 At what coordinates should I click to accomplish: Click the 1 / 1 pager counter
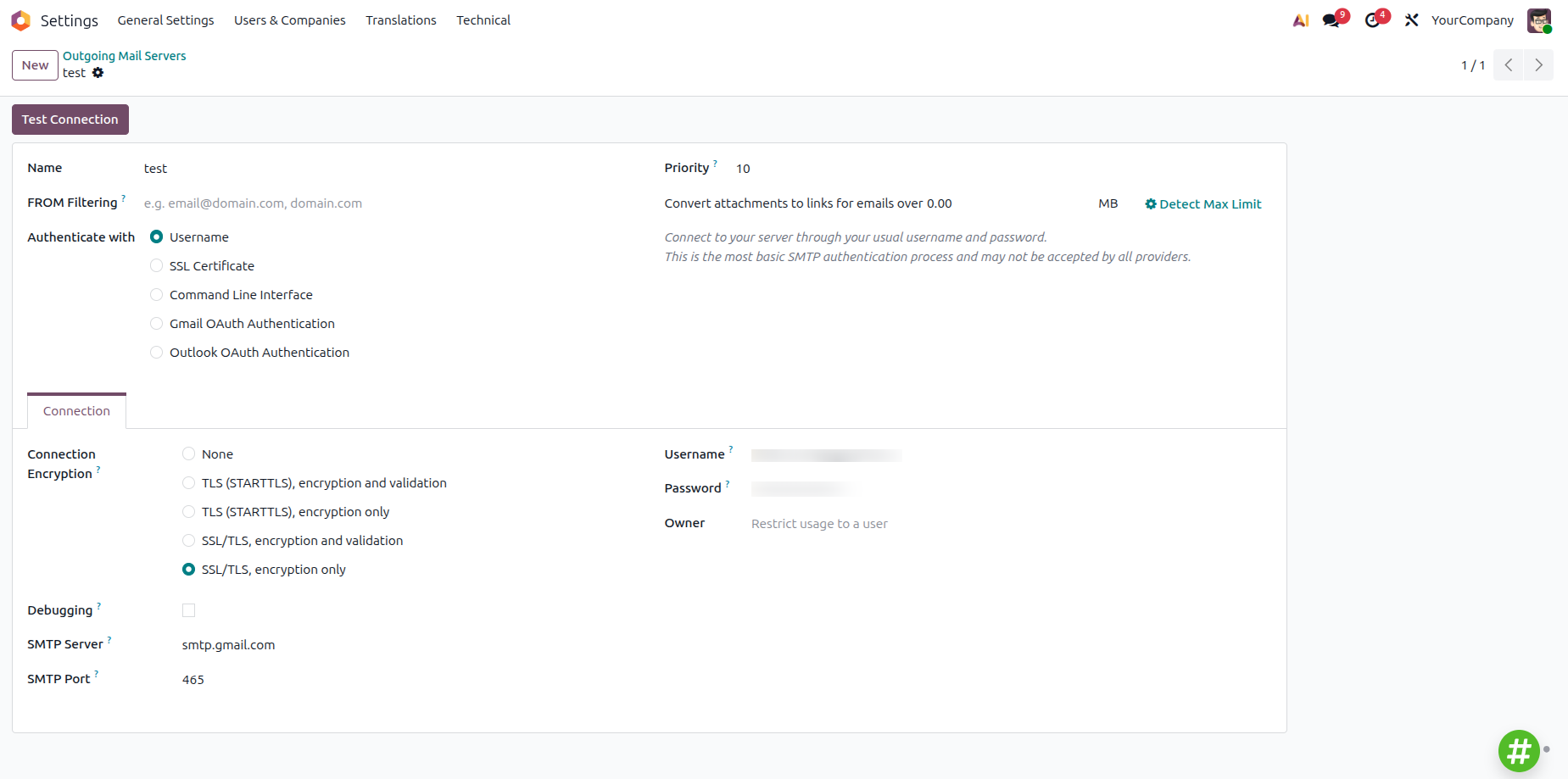coord(1473,65)
